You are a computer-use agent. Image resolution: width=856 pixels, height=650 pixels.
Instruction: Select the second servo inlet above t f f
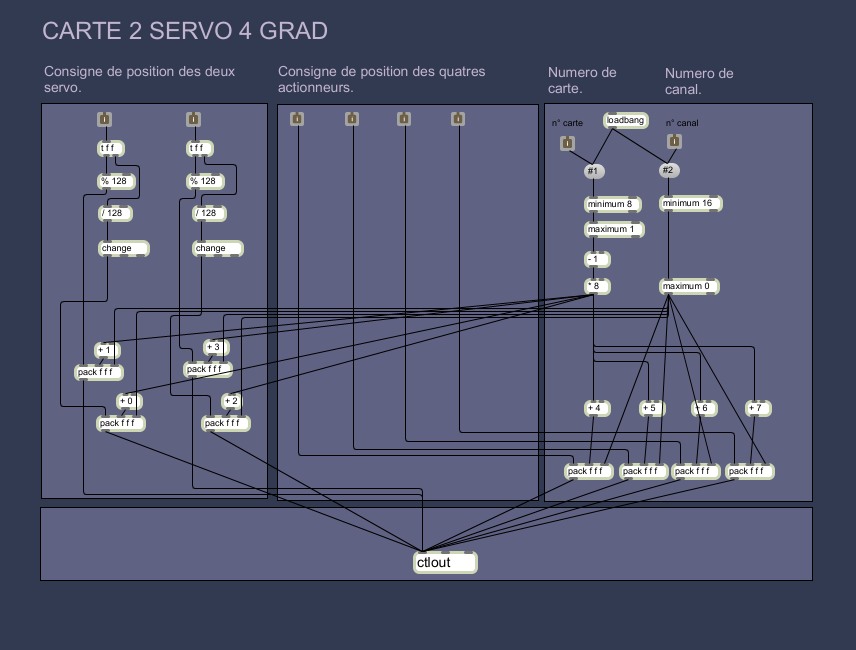pyautogui.click(x=193, y=120)
